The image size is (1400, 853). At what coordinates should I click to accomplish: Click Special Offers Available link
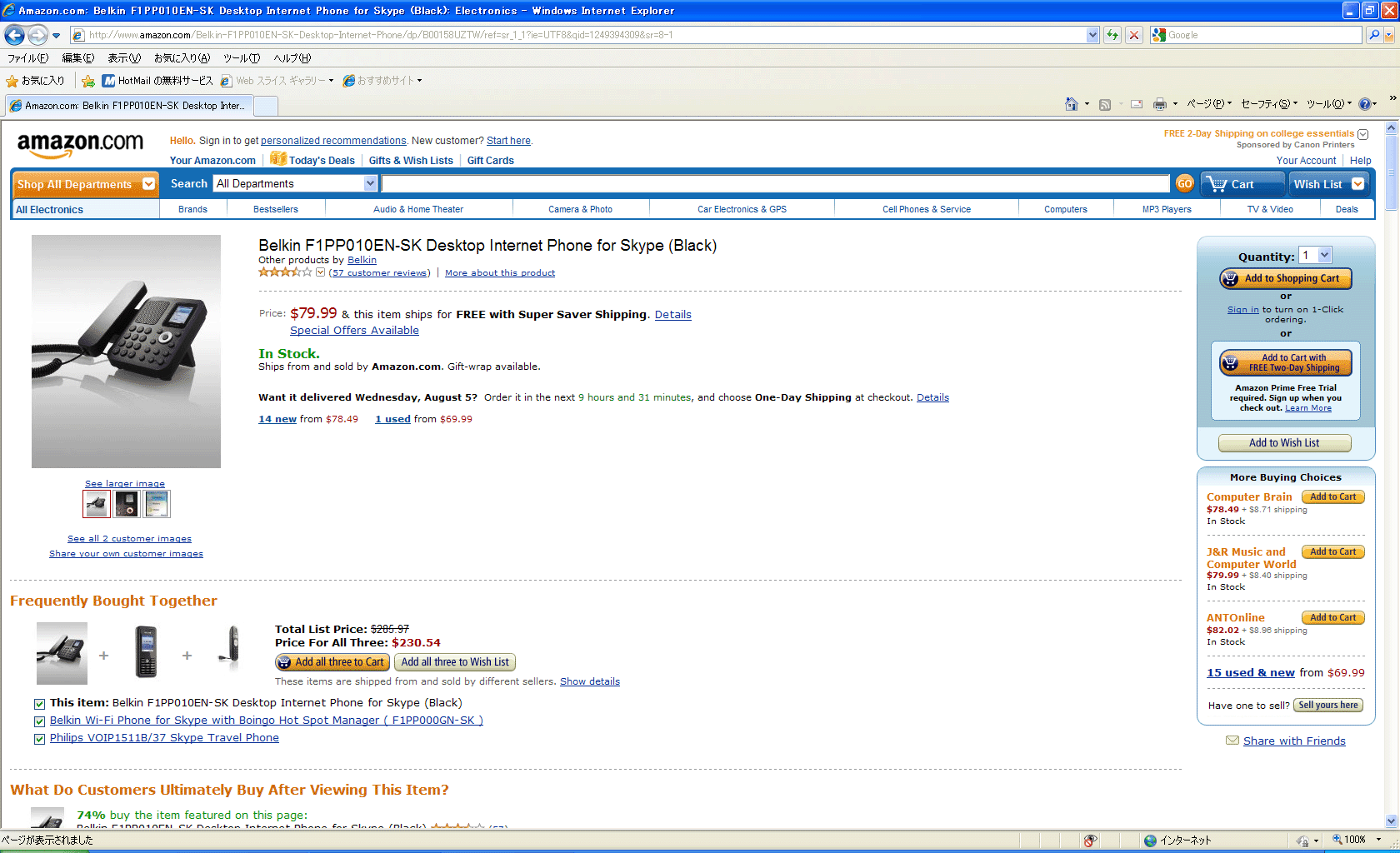(x=354, y=331)
